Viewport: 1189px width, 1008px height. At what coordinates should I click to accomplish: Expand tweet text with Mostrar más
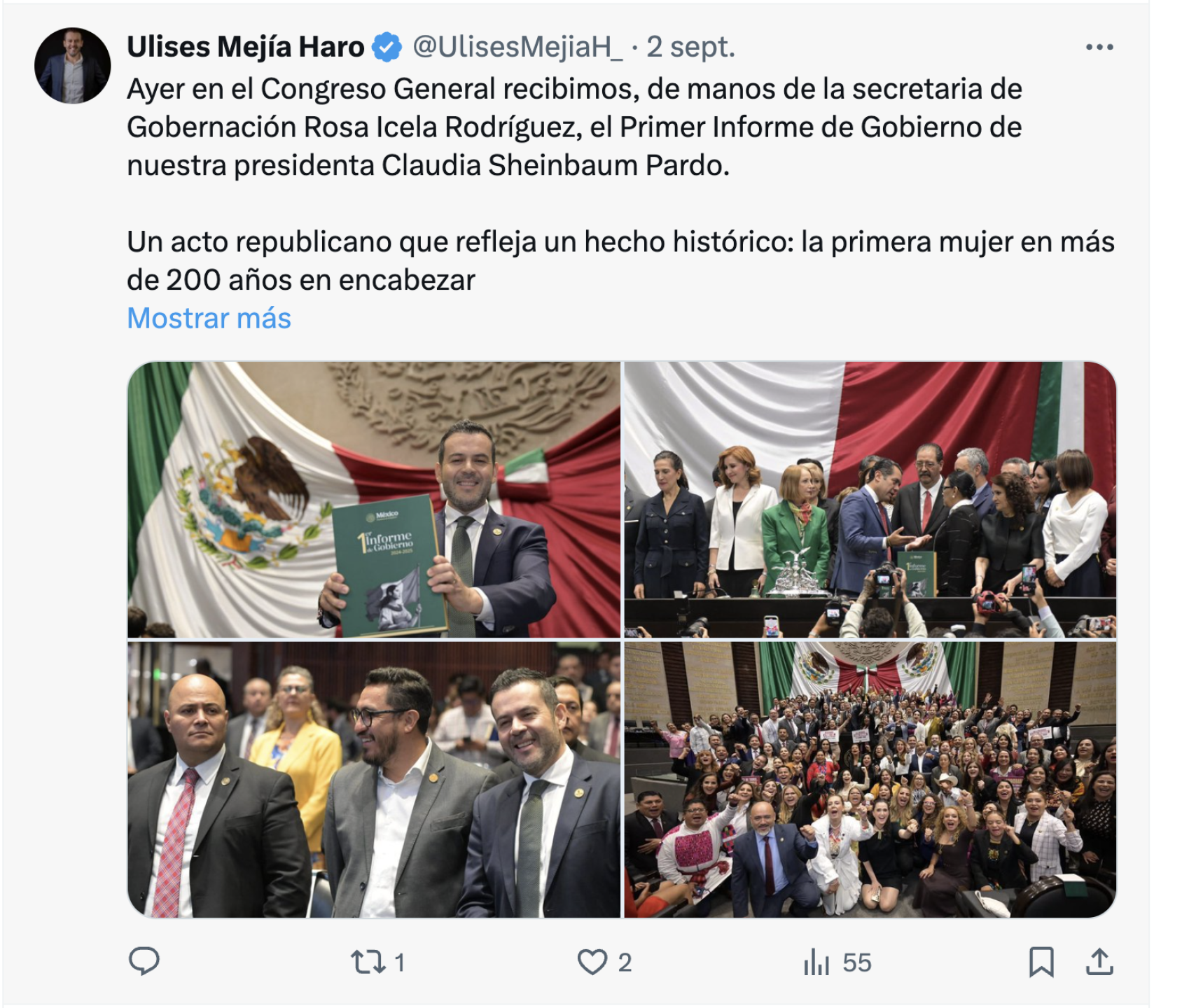point(209,318)
